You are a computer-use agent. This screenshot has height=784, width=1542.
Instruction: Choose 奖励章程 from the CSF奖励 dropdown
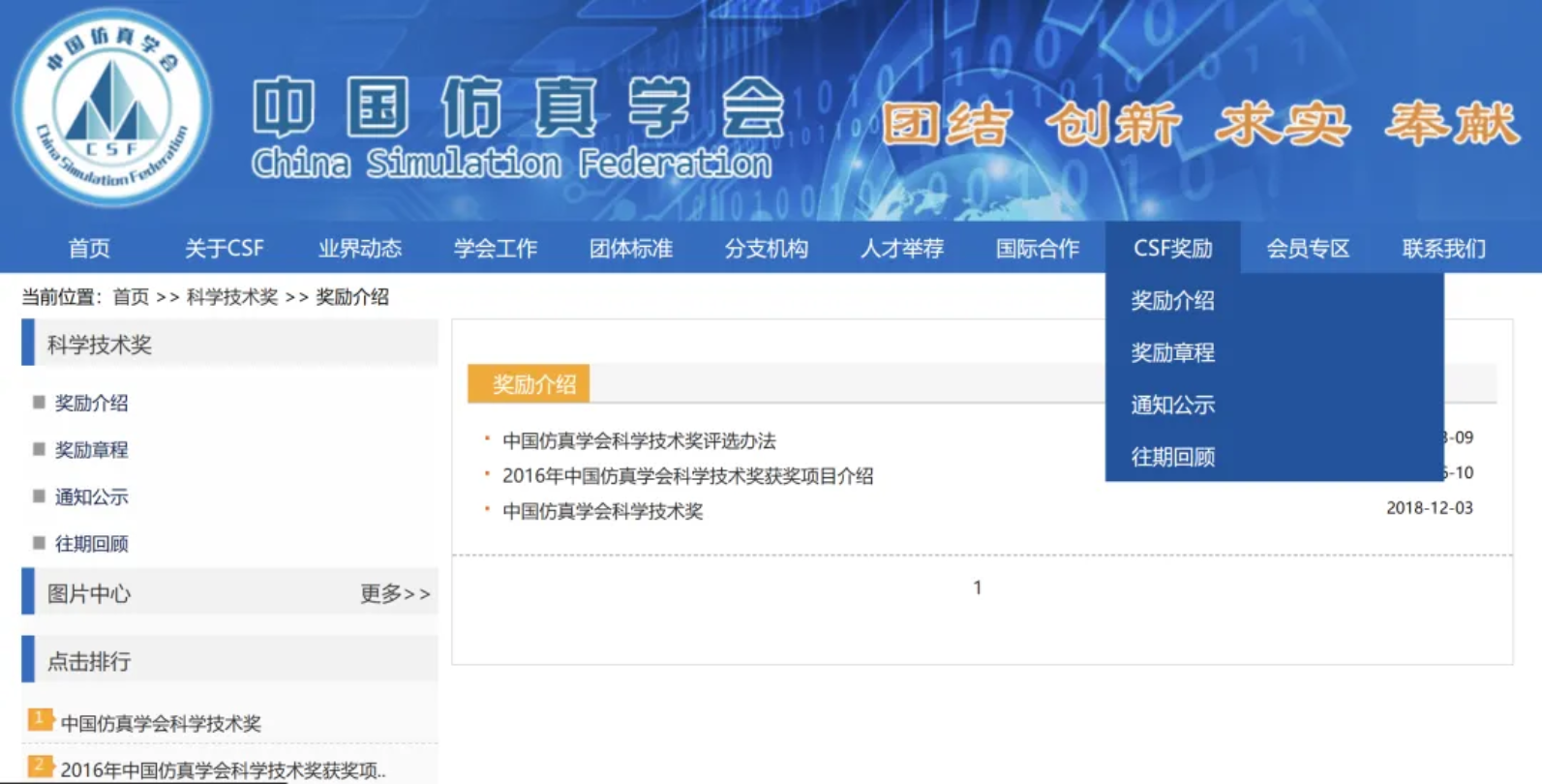click(1172, 353)
